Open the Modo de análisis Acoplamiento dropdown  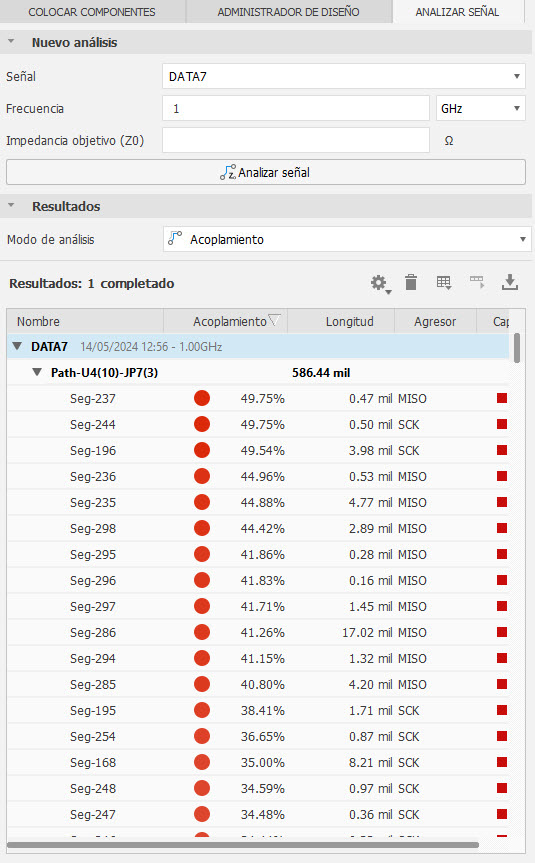(x=347, y=239)
